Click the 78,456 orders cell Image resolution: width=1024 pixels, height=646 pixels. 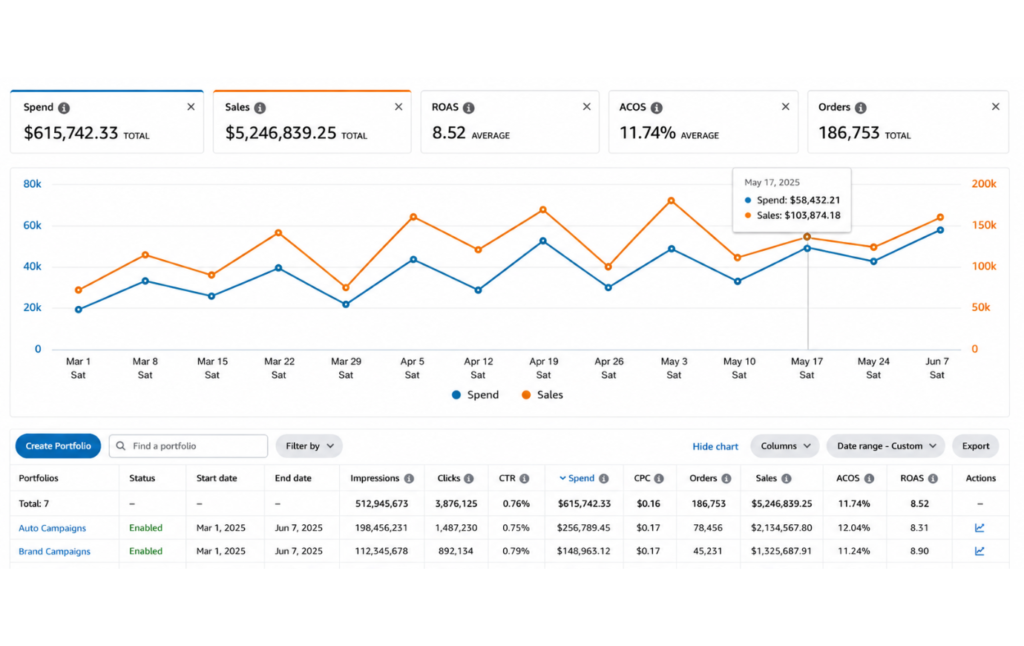[x=707, y=528]
